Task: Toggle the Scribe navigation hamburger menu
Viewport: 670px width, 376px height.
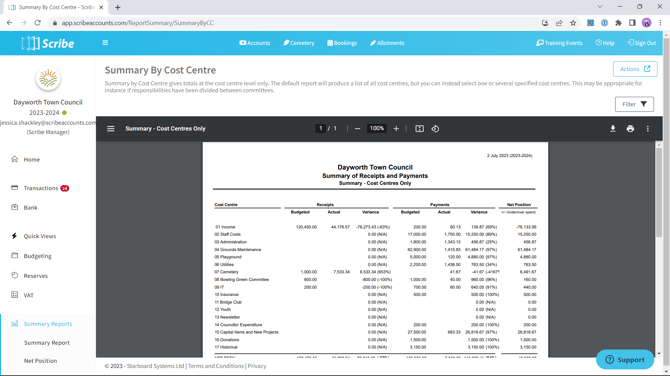Action: coord(105,43)
